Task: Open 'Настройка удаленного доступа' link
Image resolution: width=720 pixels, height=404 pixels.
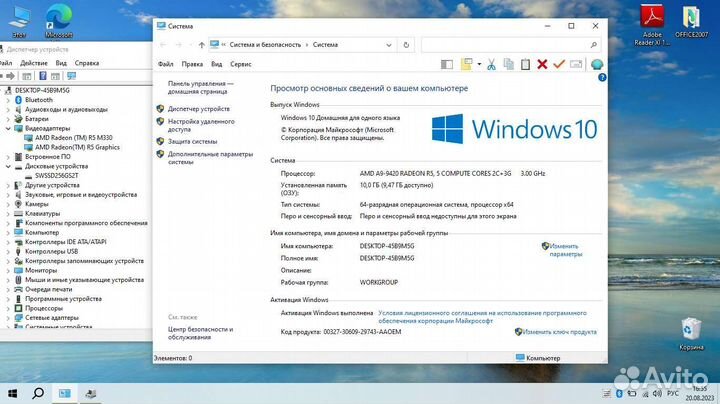Action: point(201,125)
